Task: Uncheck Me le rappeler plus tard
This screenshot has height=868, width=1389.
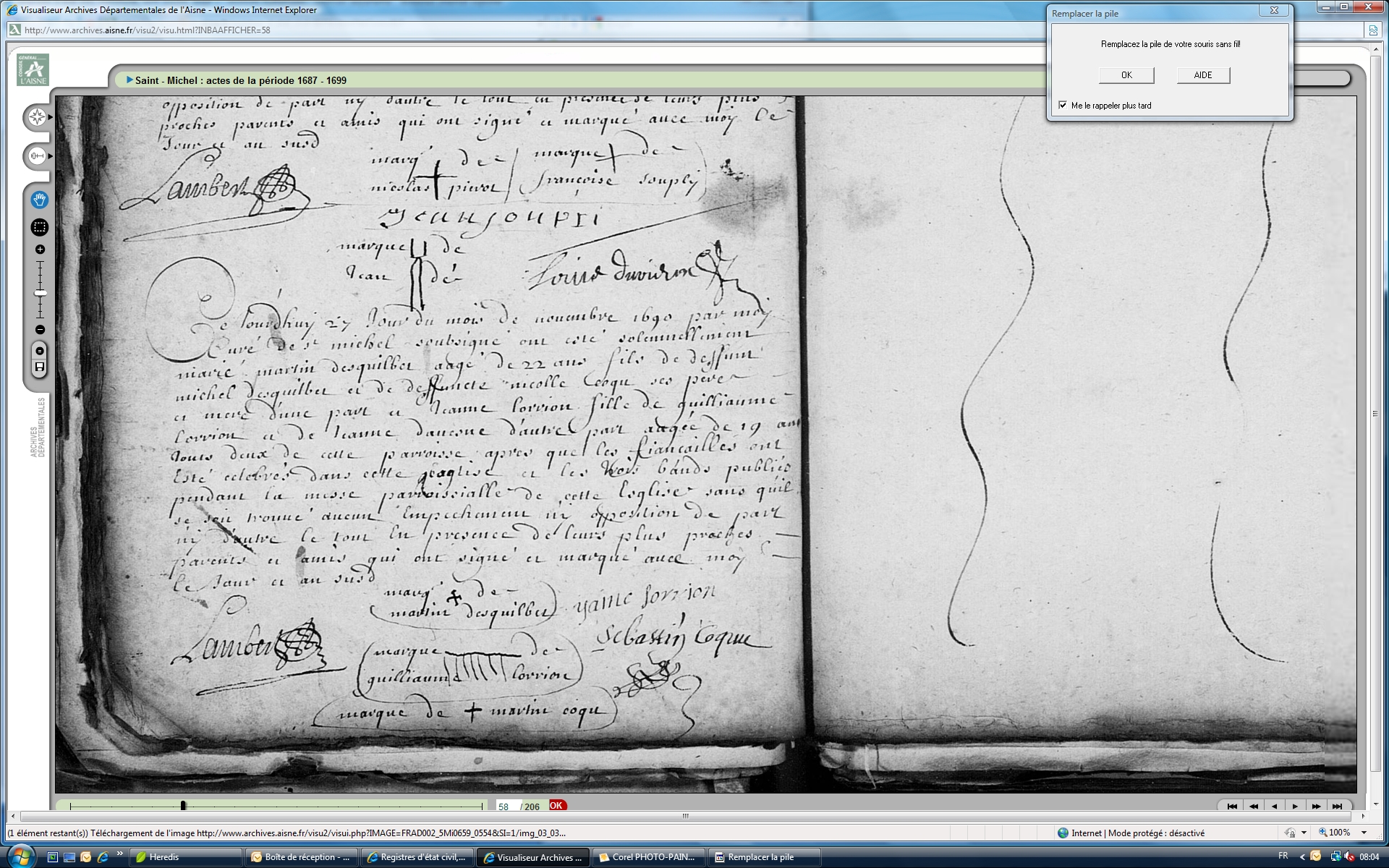Action: click(x=1063, y=106)
